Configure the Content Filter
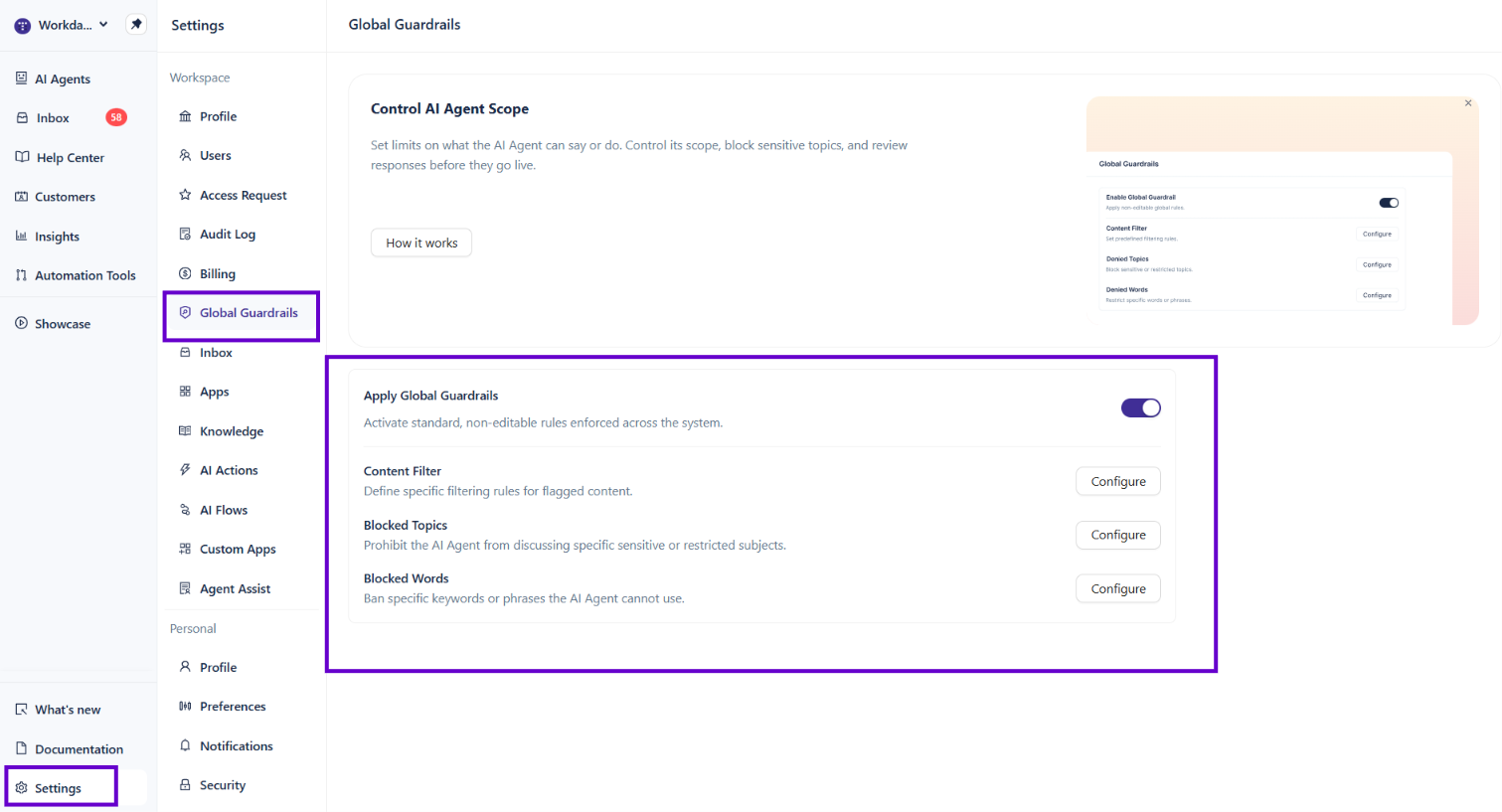 coord(1118,481)
